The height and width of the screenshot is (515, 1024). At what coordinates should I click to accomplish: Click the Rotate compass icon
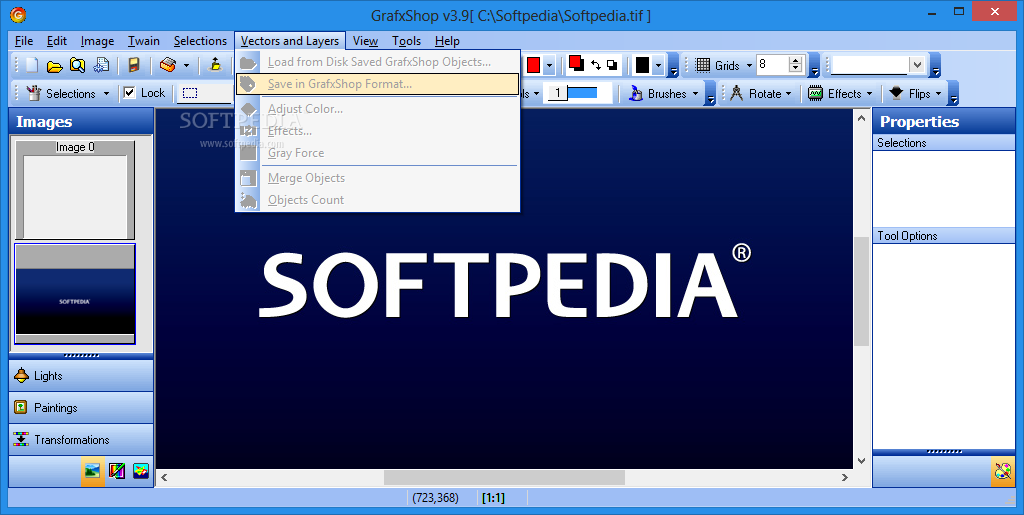tap(737, 93)
